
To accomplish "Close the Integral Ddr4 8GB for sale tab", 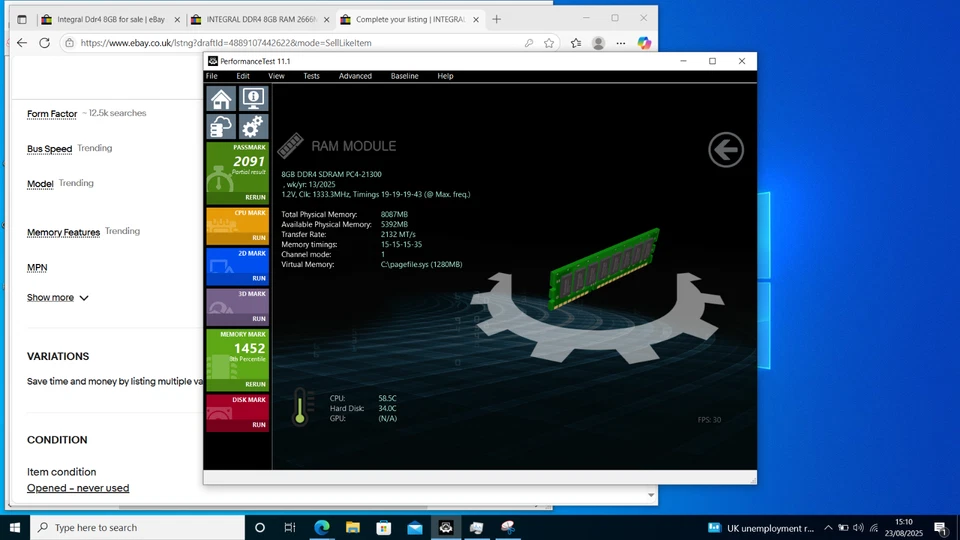I will tap(177, 20).
